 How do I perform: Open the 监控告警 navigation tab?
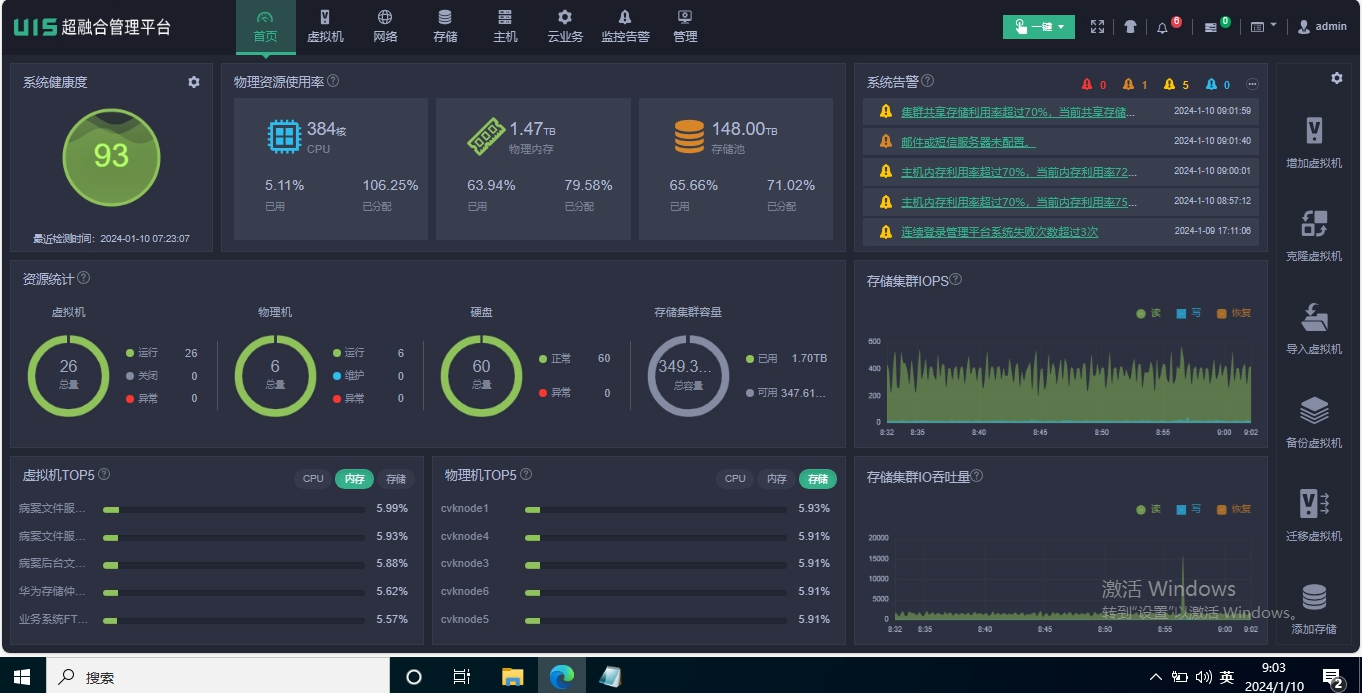tap(625, 27)
